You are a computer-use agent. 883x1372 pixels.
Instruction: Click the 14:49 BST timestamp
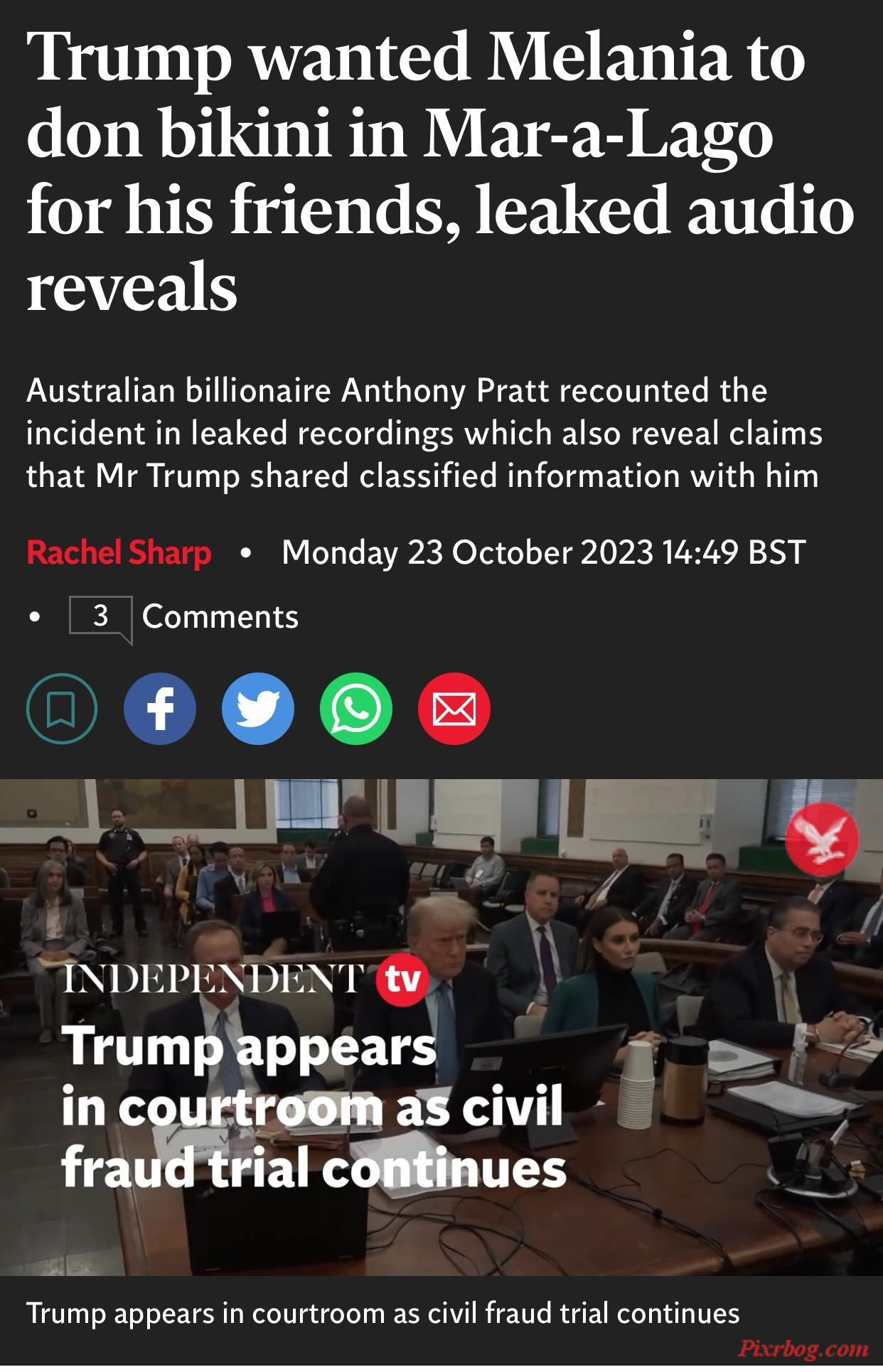coord(734,552)
